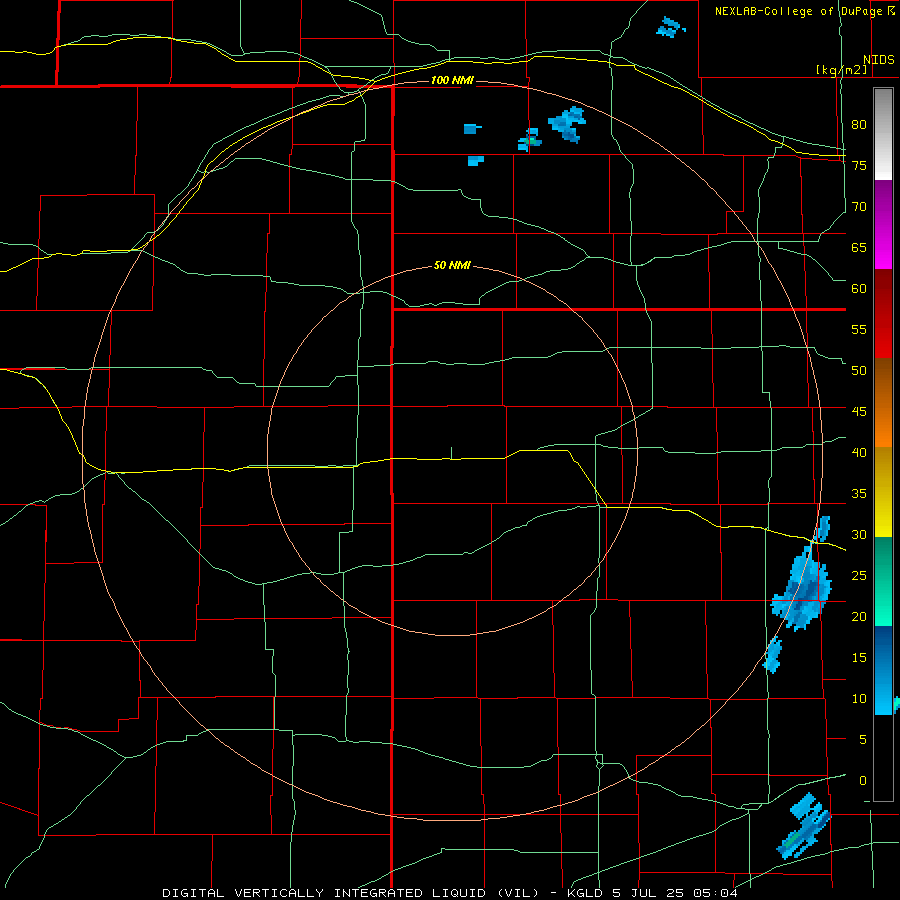Click the [kg/m2] units label
The image size is (900, 900).
(x=841, y=70)
